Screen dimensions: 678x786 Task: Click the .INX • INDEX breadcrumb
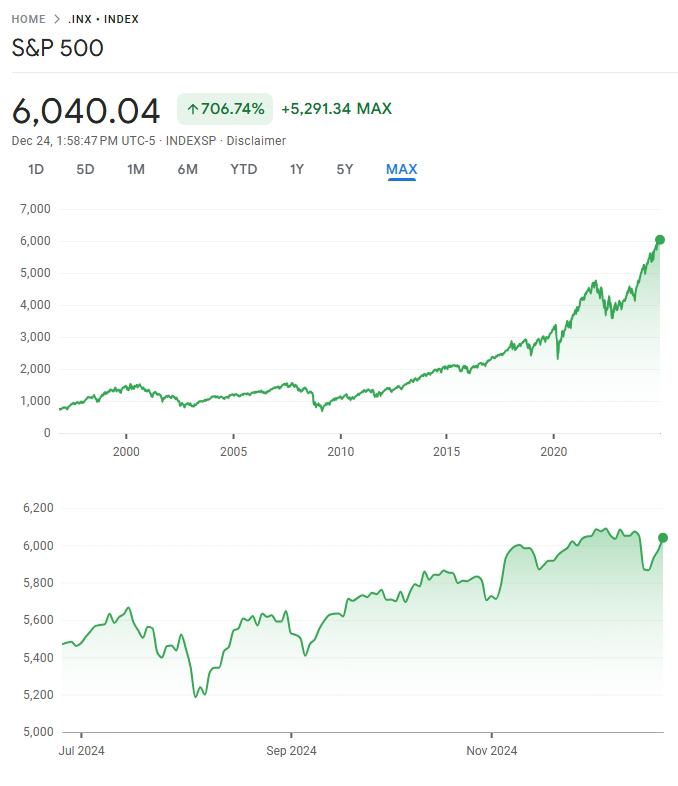pos(103,19)
